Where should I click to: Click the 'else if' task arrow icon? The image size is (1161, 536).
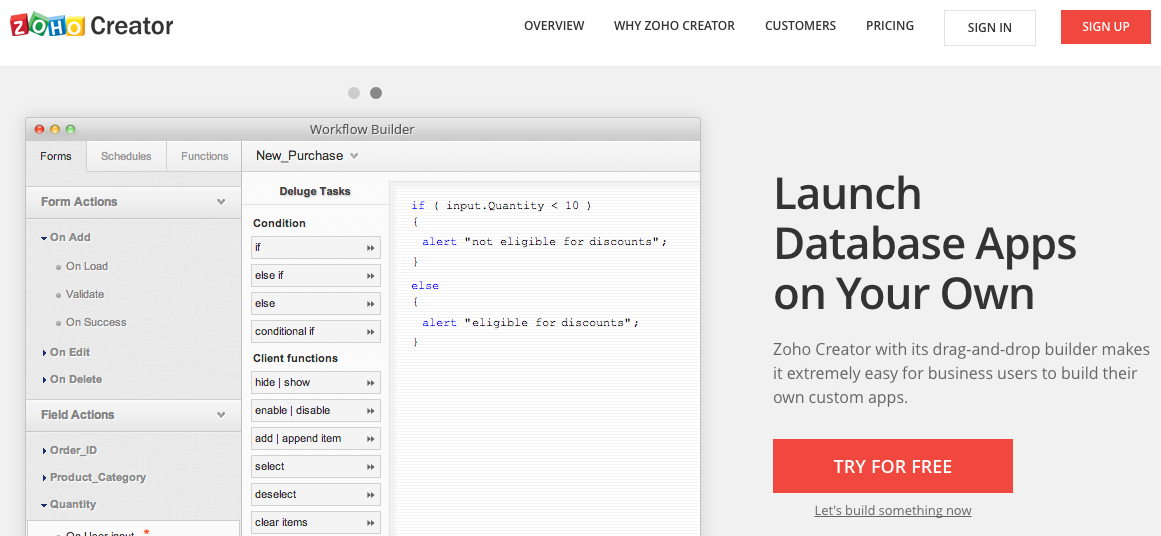coord(370,275)
